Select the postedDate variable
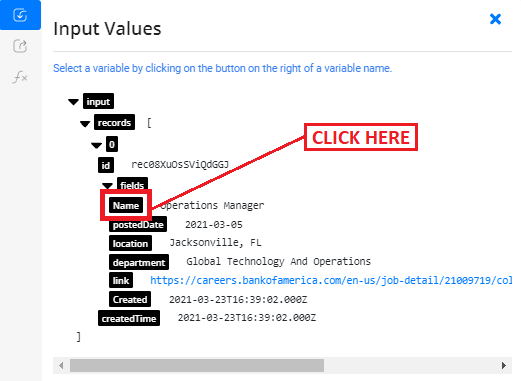521x381 pixels. click(138, 225)
